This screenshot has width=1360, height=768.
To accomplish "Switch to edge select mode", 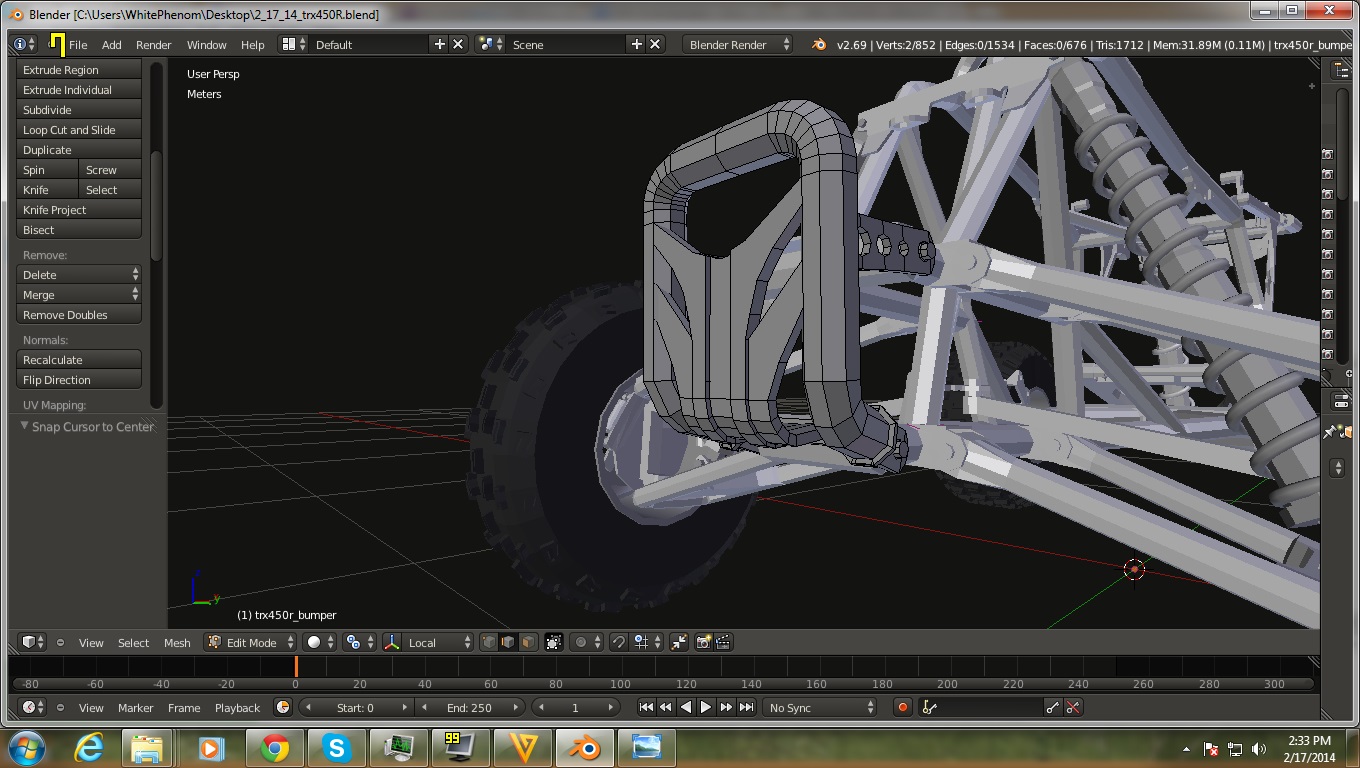I will (508, 642).
